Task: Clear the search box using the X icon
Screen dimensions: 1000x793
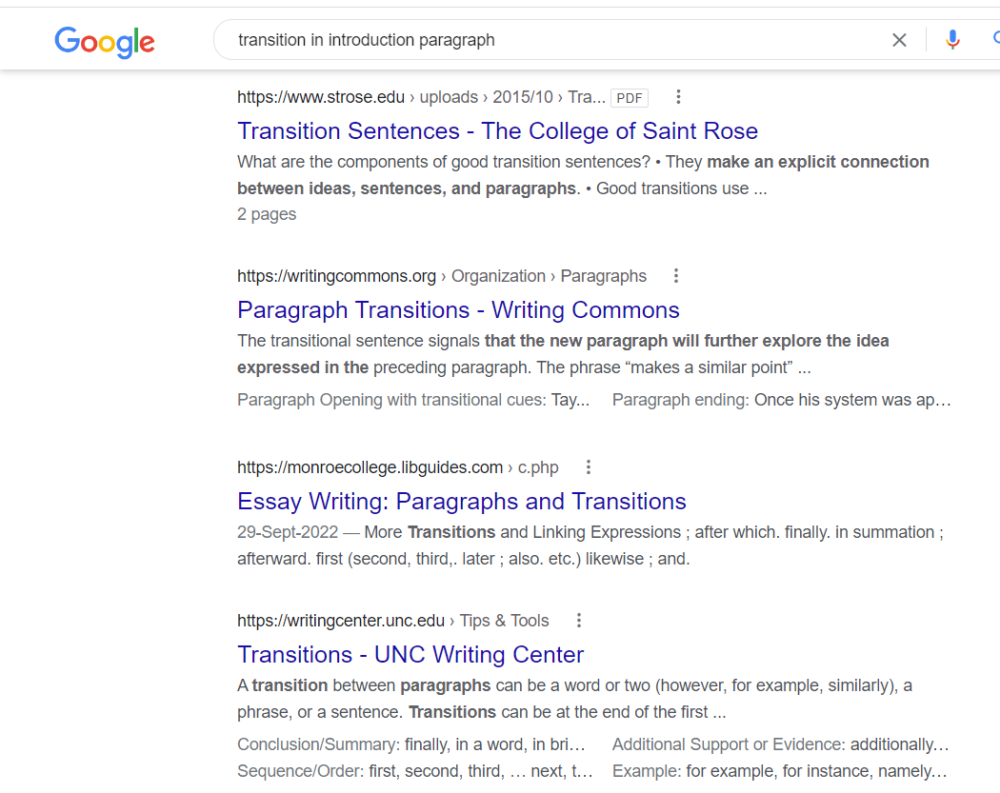Action: 899,39
